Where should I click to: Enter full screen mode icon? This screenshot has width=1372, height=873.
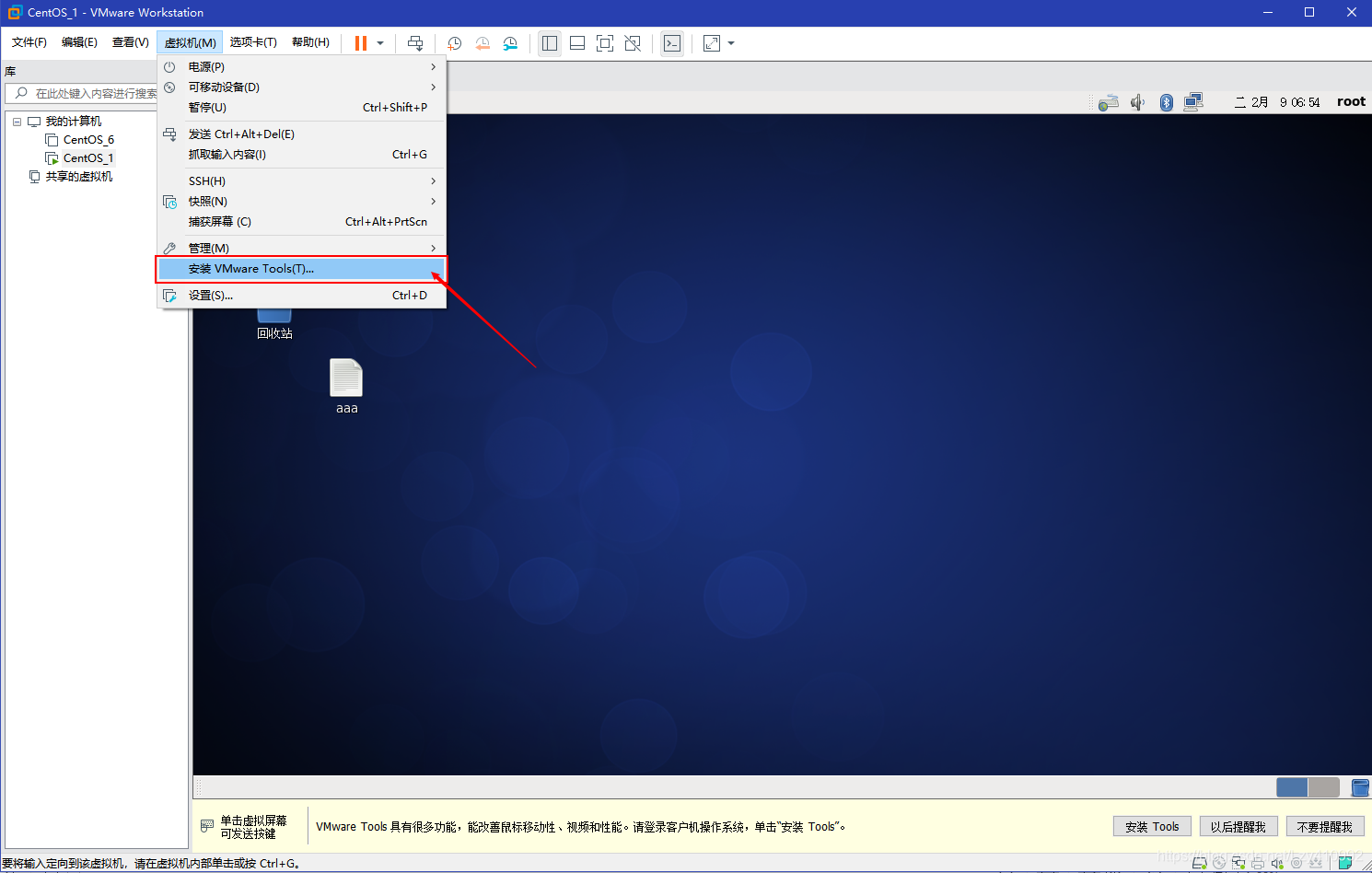(605, 43)
